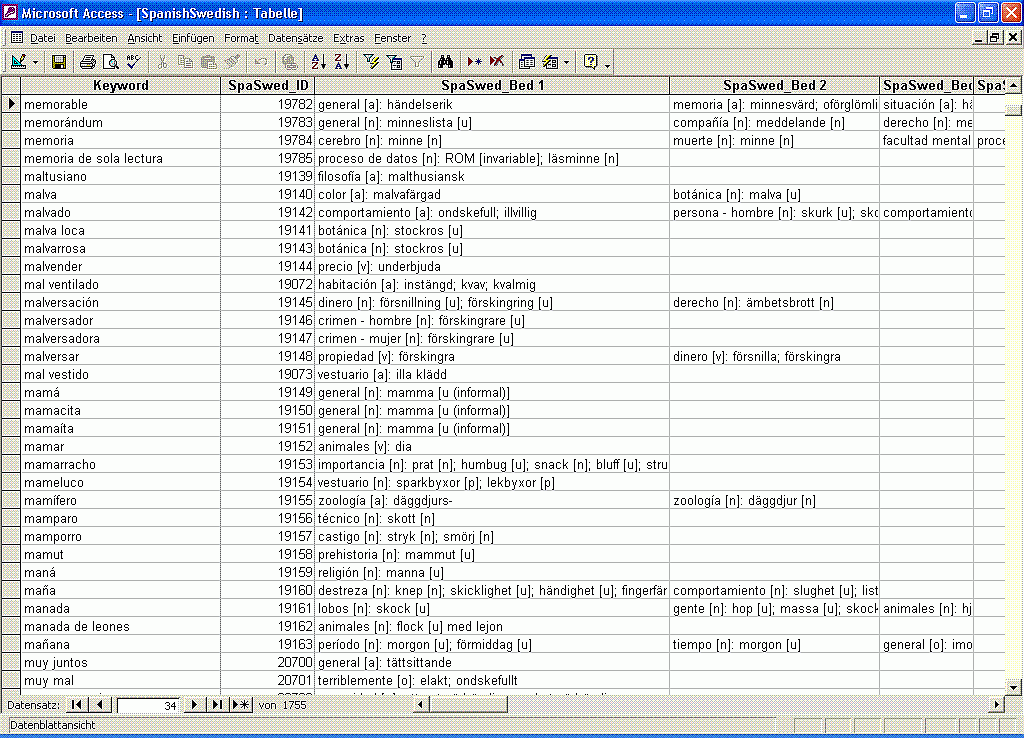
Task: Open the Fenster menu
Action: (x=392, y=38)
